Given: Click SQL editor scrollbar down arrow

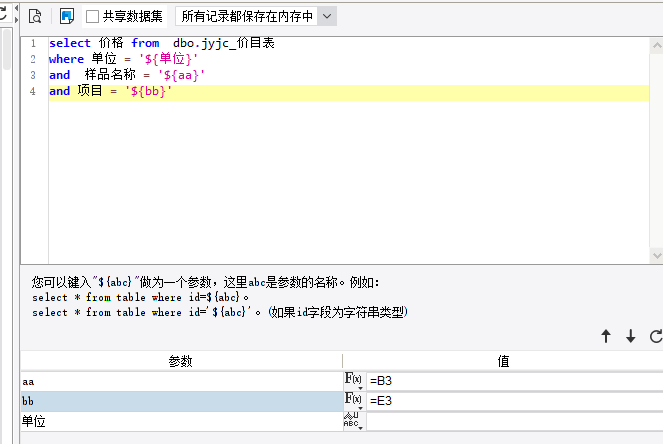Looking at the screenshot, I should click(657, 255).
